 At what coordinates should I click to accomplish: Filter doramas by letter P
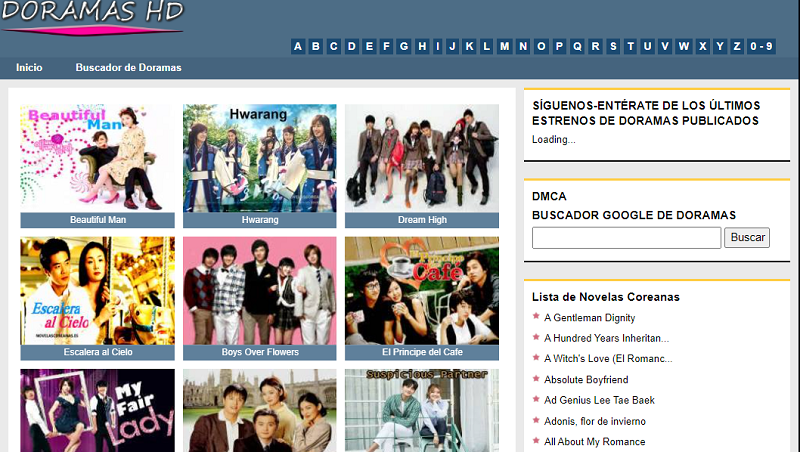coord(559,46)
